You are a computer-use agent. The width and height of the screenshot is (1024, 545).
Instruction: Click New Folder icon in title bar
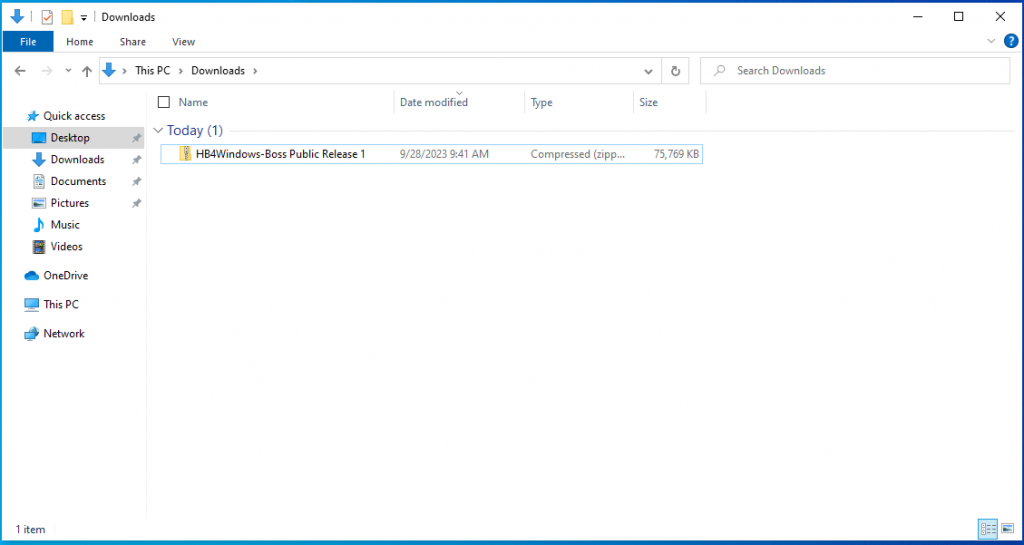(x=67, y=17)
